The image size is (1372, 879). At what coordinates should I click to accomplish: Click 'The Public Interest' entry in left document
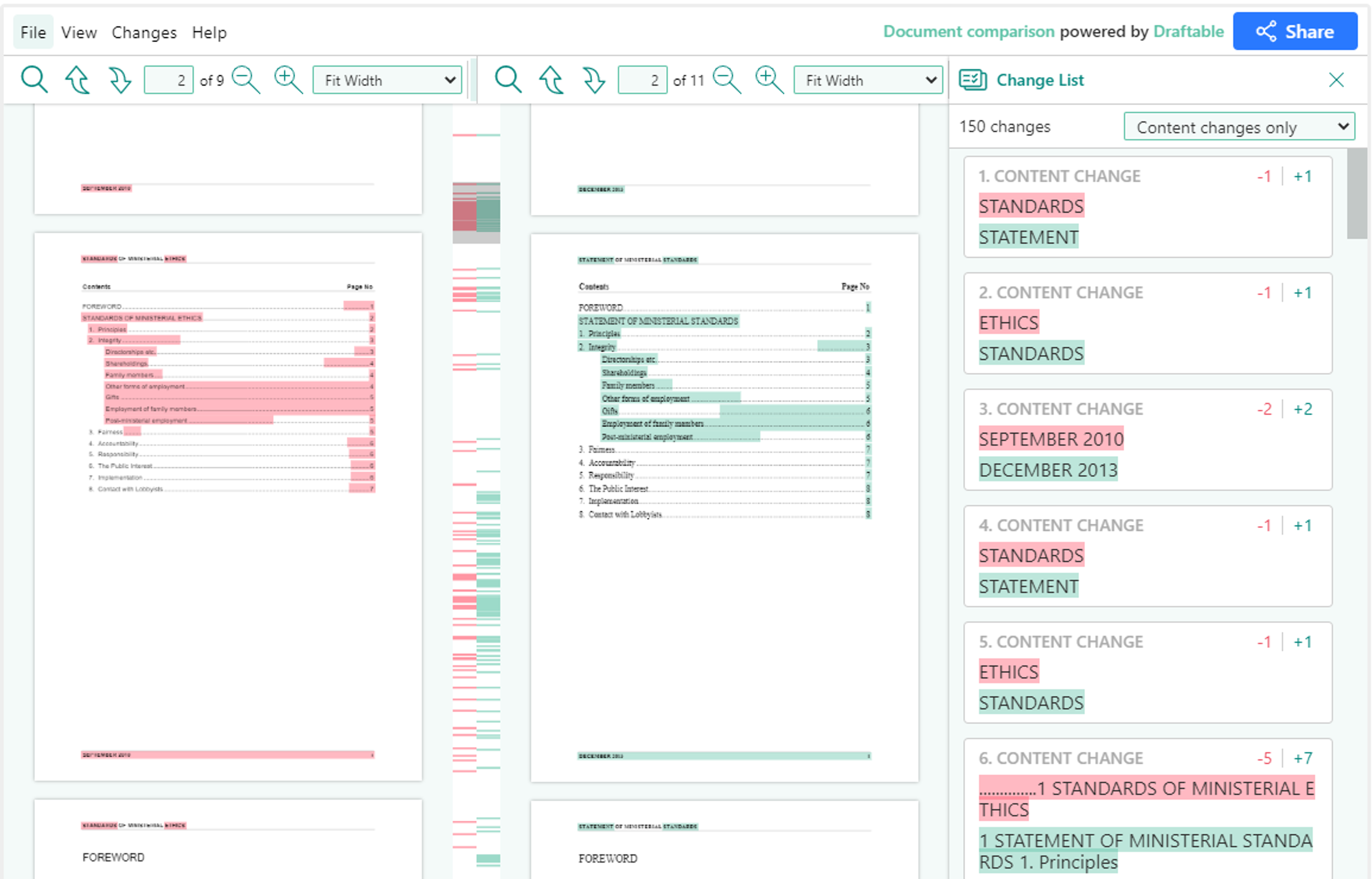(124, 466)
